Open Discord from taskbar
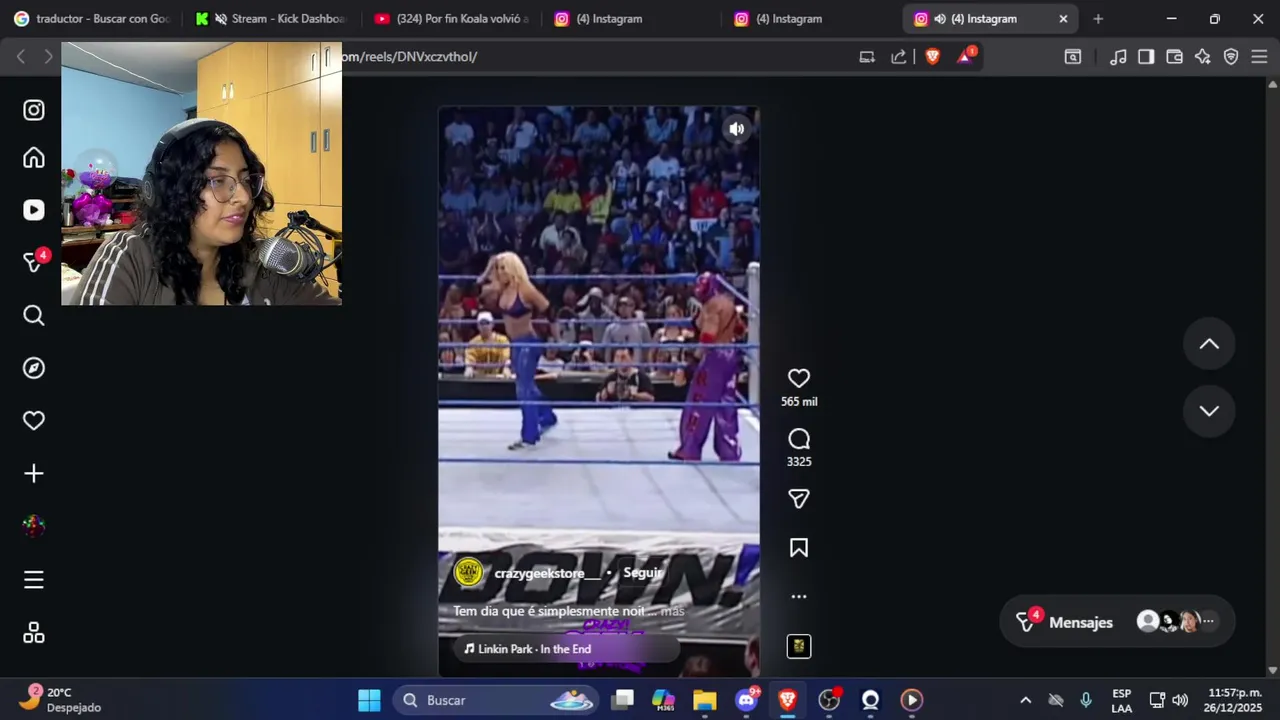The height and width of the screenshot is (720, 1280). (x=747, y=700)
